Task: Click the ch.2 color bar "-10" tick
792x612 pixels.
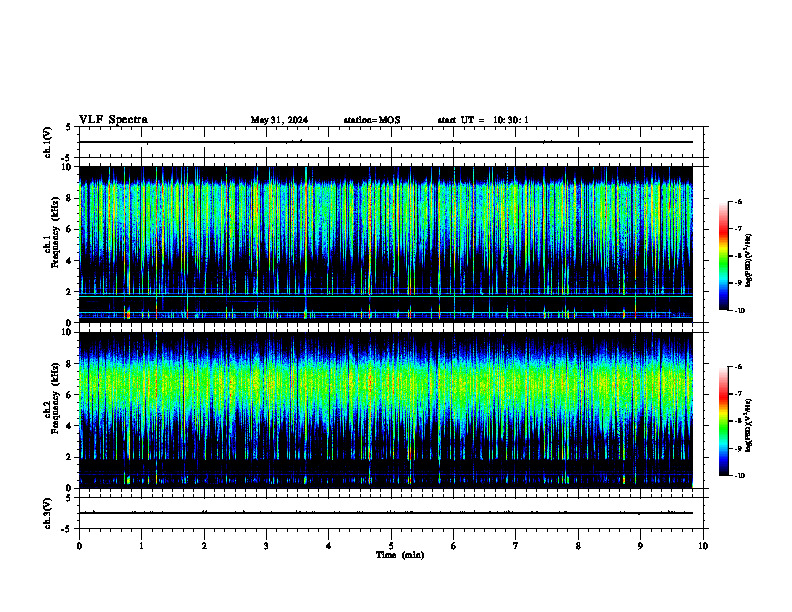Action: click(x=739, y=476)
